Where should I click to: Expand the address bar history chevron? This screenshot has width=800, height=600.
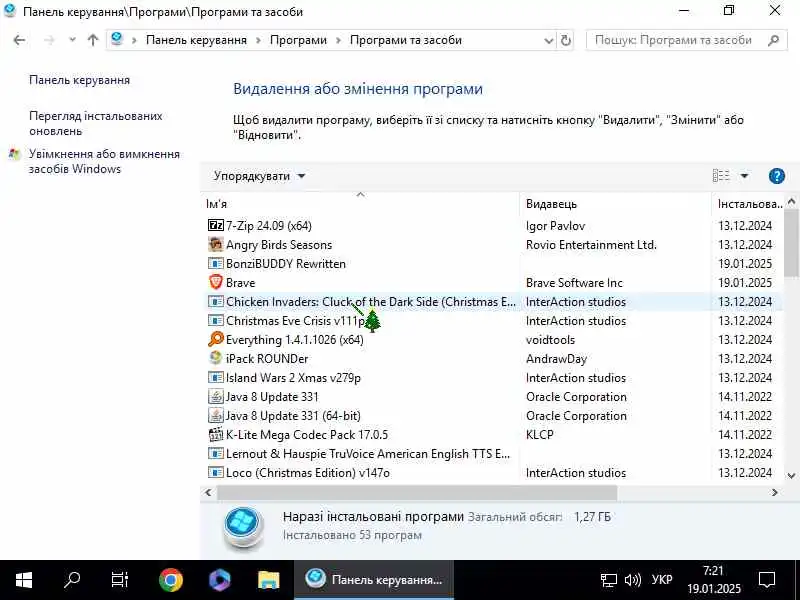coord(548,40)
